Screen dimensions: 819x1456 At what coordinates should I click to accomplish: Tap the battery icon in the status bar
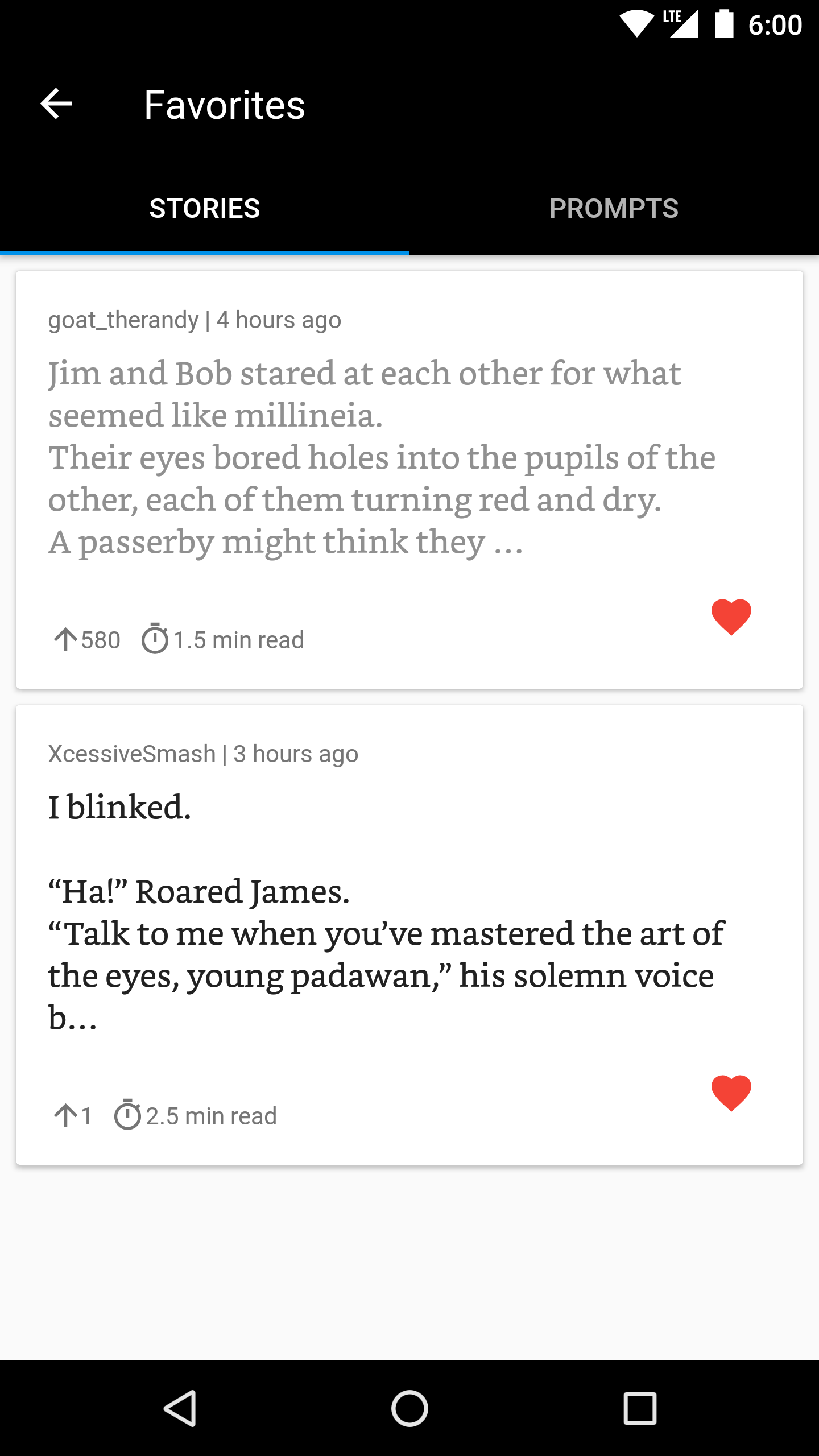[723, 23]
